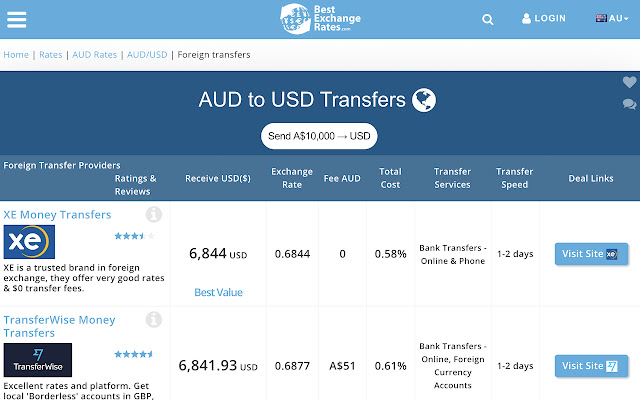Click TransferWise fee A$51
640x400 pixels.
click(342, 366)
